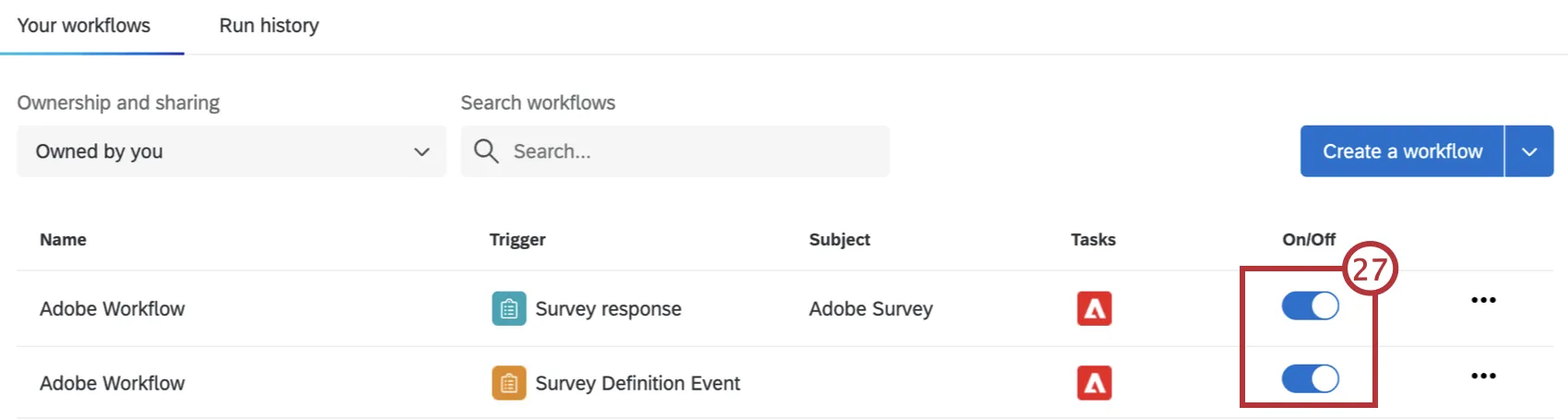Image resolution: width=1568 pixels, height=419 pixels.
Task: Click the Trigger column header
Action: tap(517, 240)
